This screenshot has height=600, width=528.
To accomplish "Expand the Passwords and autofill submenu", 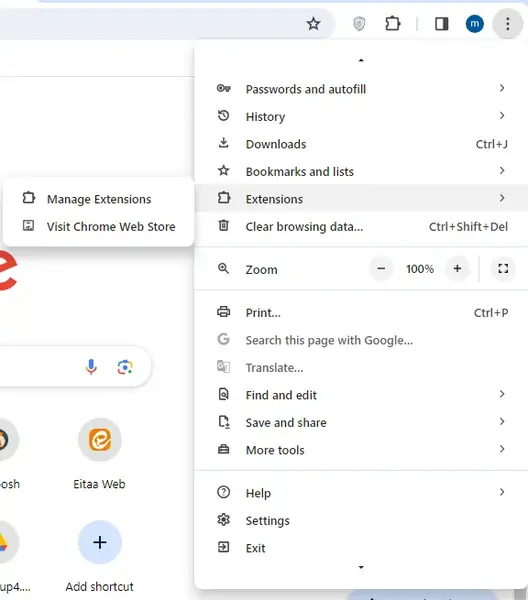I will 361,89.
